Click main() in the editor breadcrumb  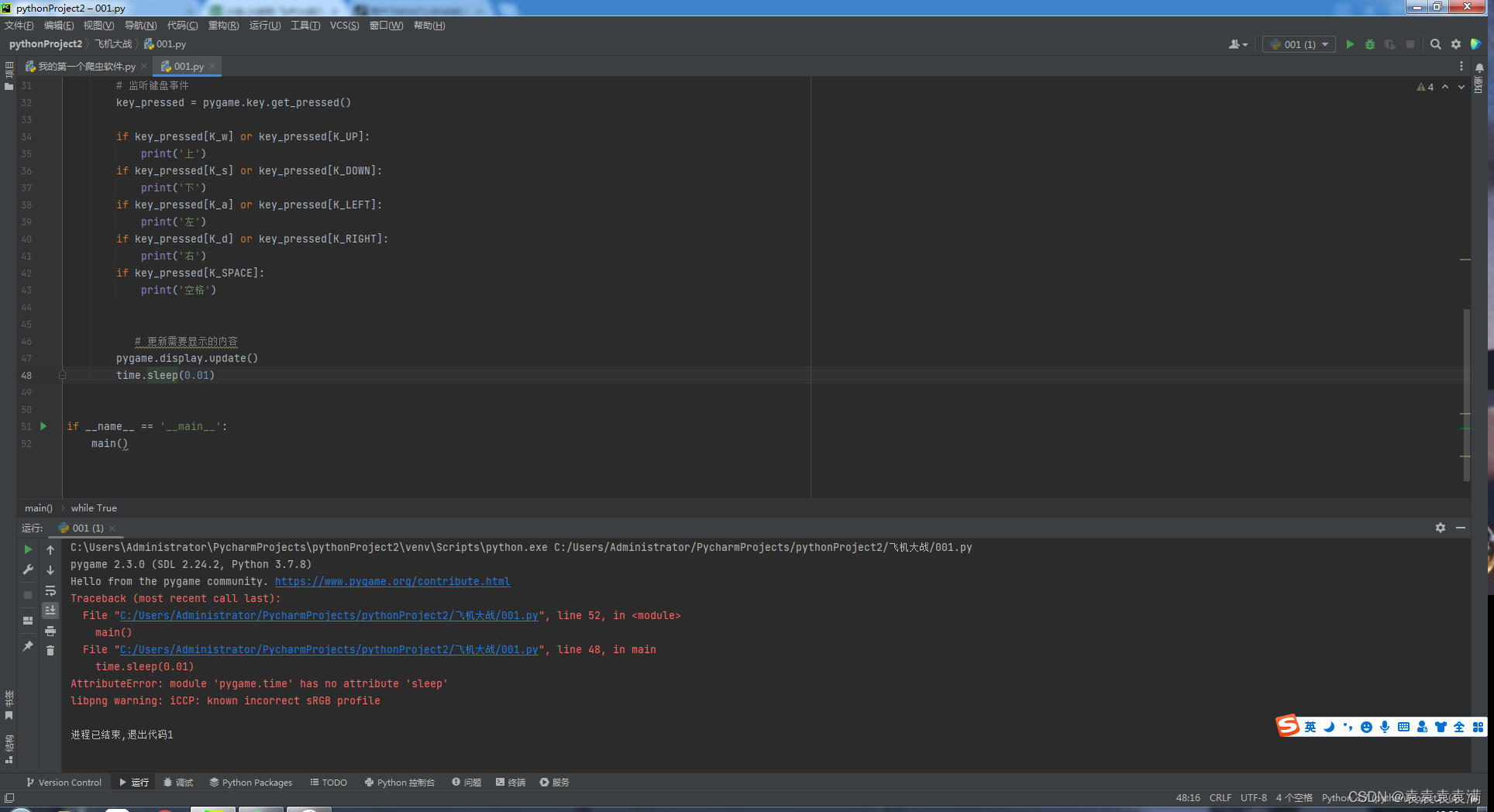(39, 508)
